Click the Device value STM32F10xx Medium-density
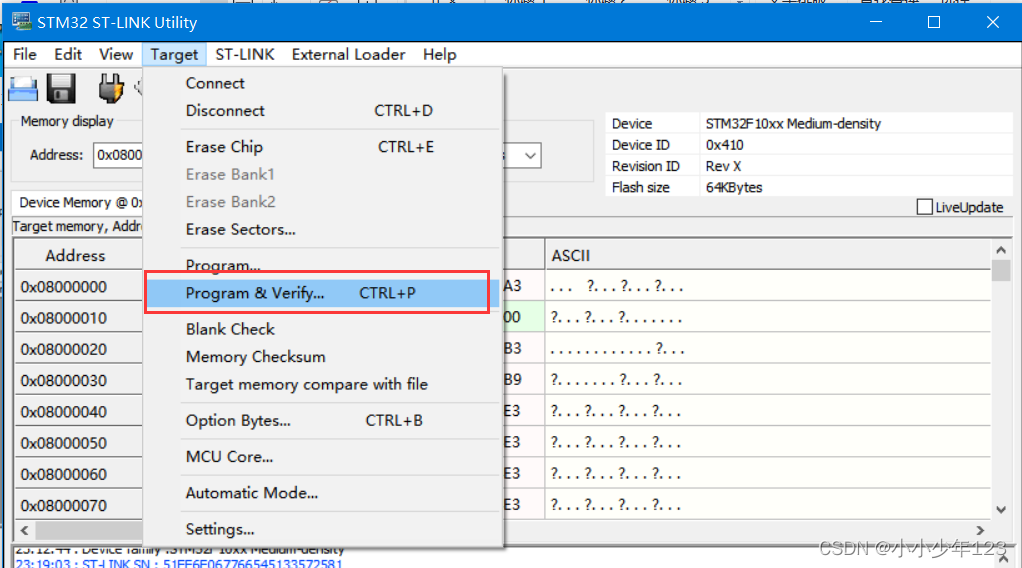 (x=793, y=124)
